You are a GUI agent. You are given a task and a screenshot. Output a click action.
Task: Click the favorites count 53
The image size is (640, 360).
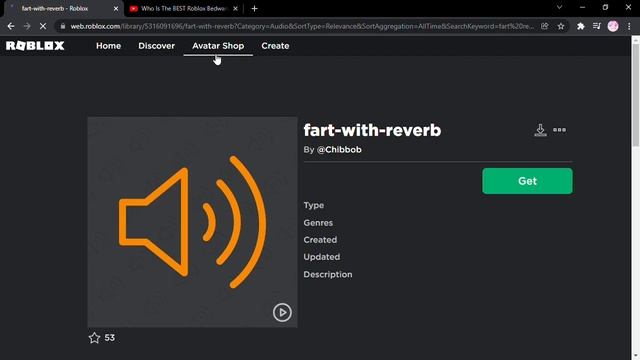click(x=109, y=338)
